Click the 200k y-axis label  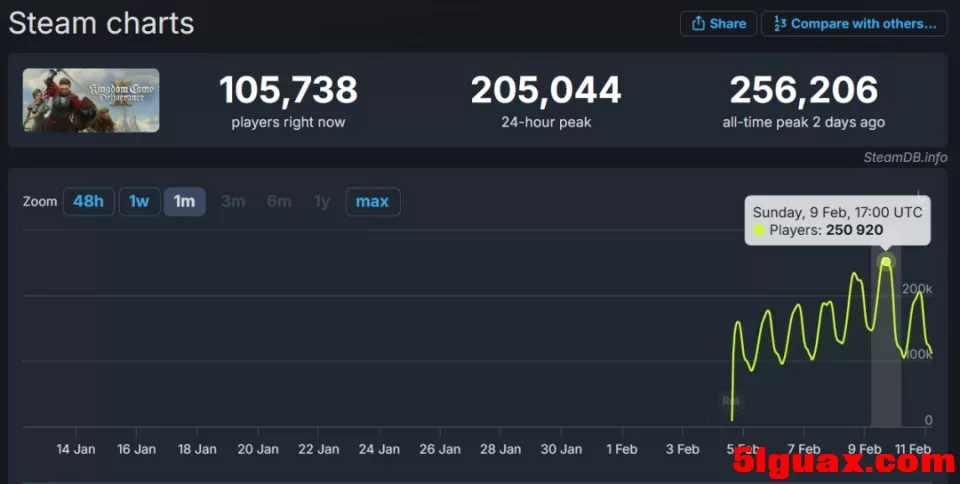(917, 289)
